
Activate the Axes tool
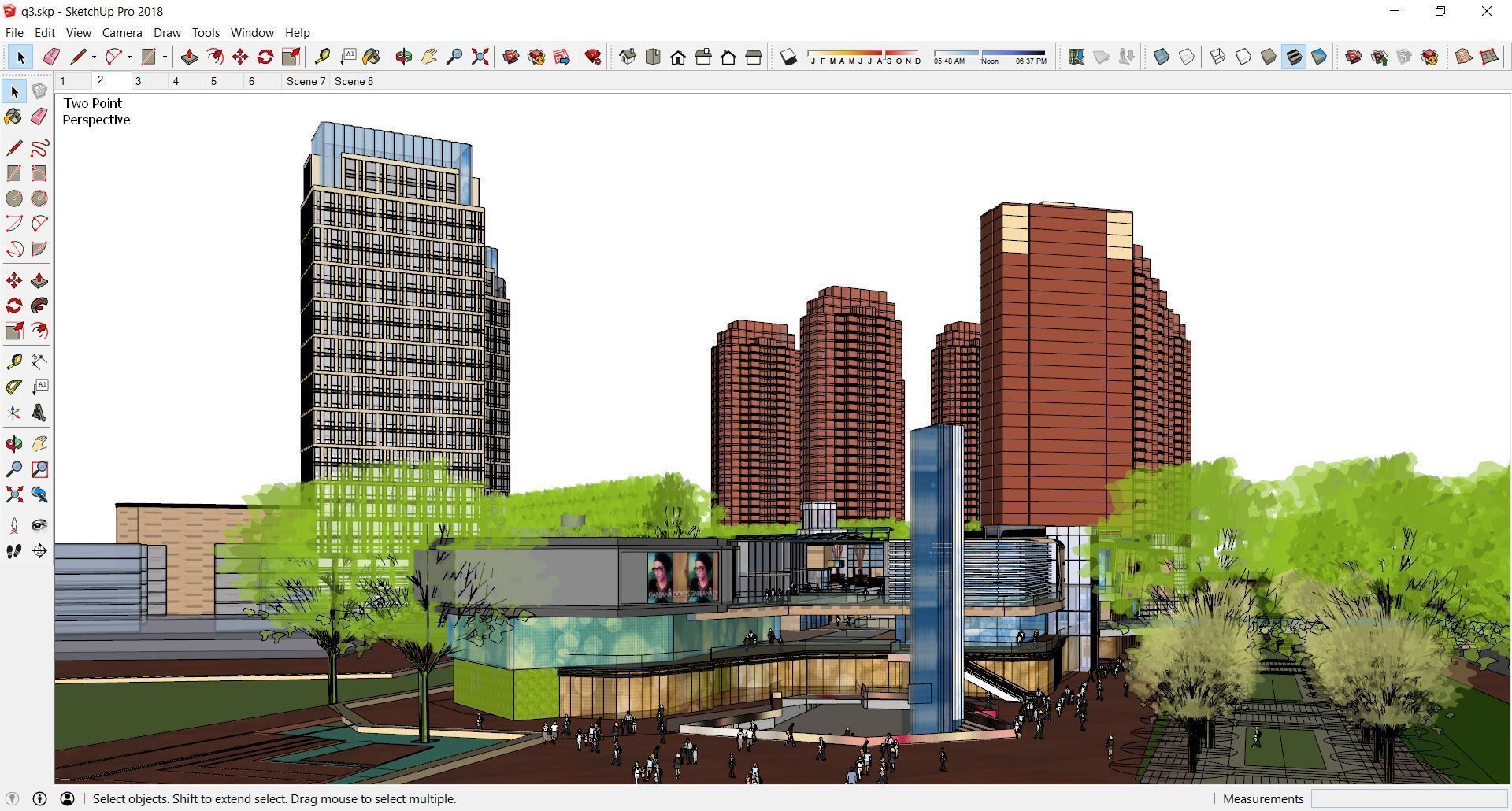pyautogui.click(x=14, y=413)
